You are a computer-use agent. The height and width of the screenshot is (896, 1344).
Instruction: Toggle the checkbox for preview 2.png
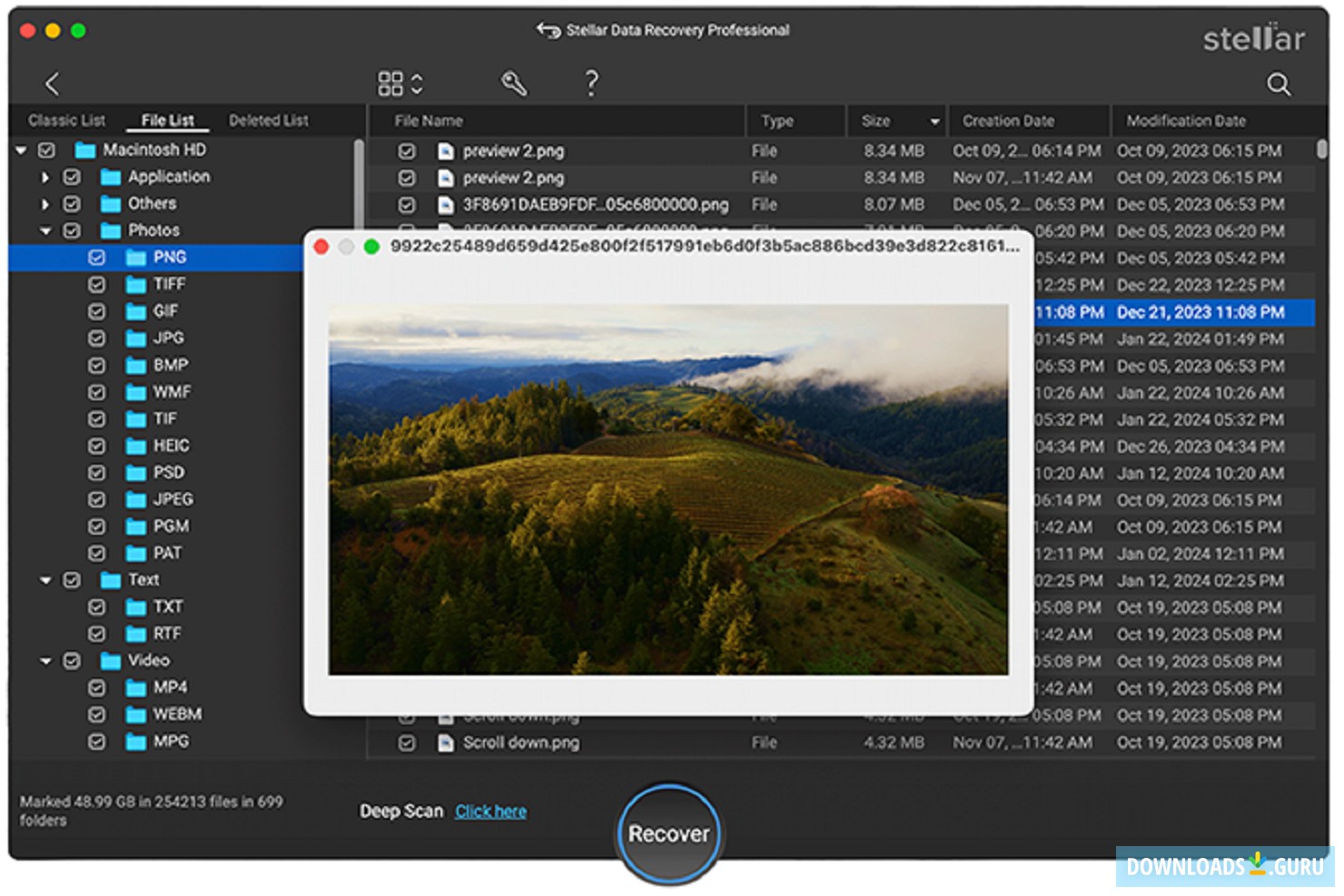pyautogui.click(x=405, y=151)
